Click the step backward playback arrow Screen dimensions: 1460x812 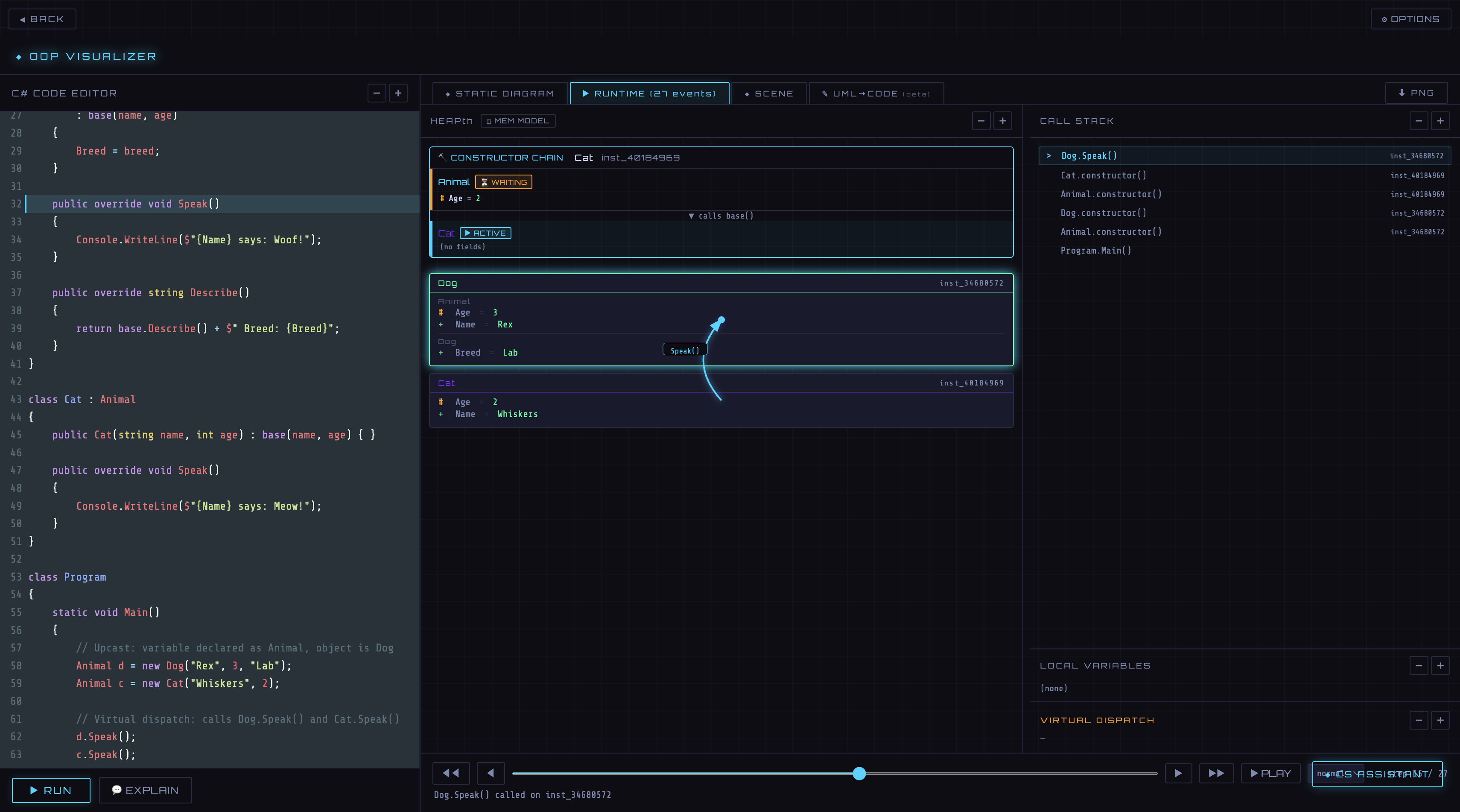tap(490, 773)
